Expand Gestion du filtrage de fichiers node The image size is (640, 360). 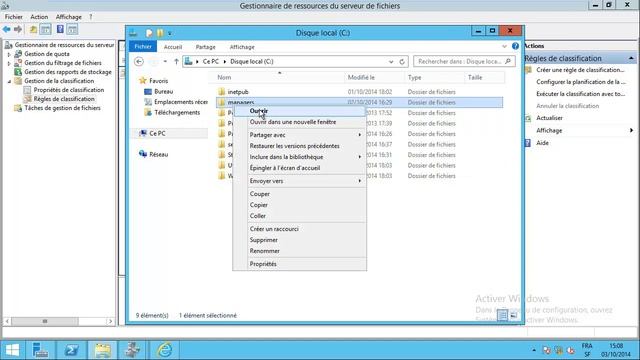coord(9,63)
